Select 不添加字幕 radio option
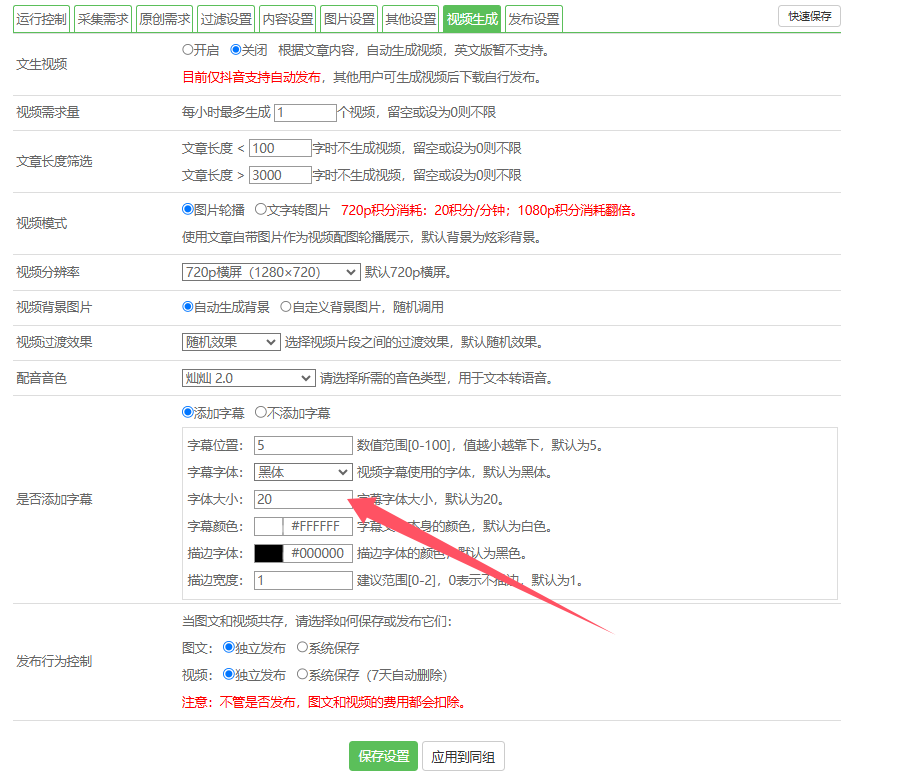The width and height of the screenshot is (918, 783). click(261, 412)
